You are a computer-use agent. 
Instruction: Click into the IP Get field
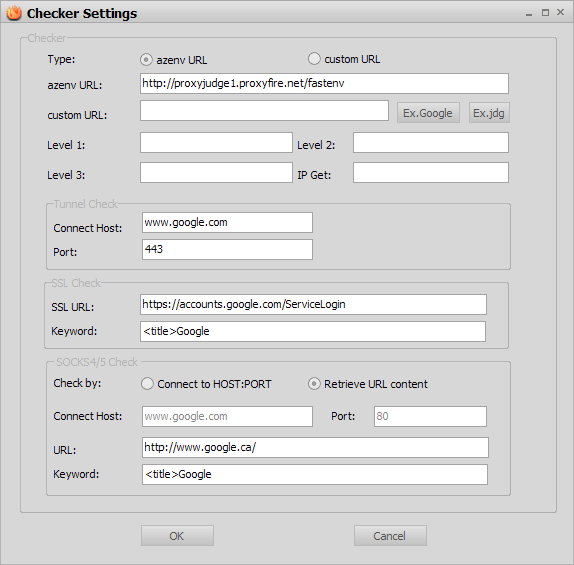pyautogui.click(x=431, y=172)
